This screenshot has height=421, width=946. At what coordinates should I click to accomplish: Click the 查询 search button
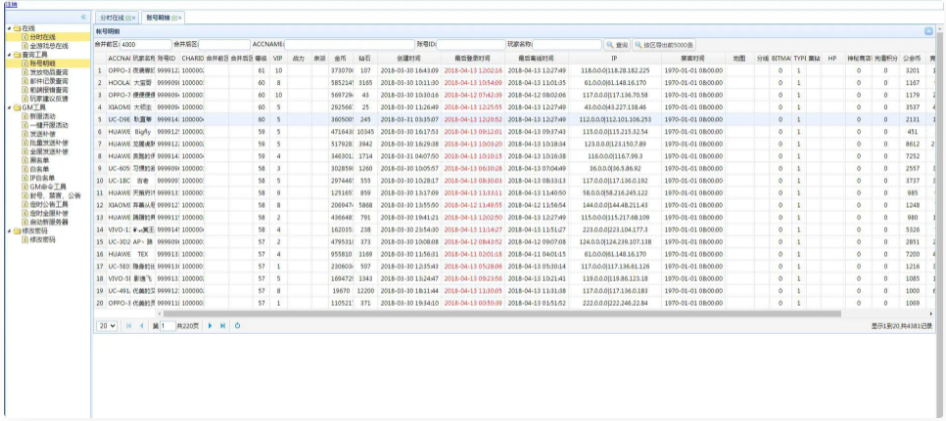tap(618, 45)
